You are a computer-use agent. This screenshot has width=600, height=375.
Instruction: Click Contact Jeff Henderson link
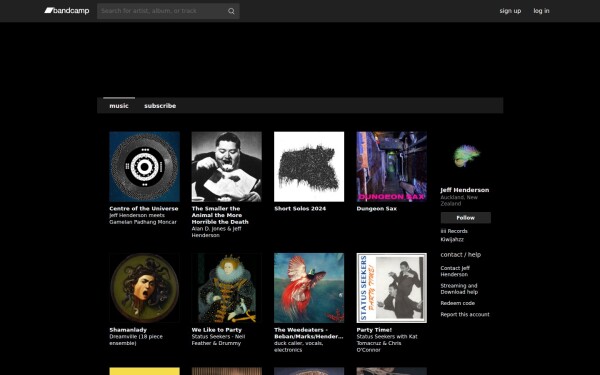pos(455,271)
